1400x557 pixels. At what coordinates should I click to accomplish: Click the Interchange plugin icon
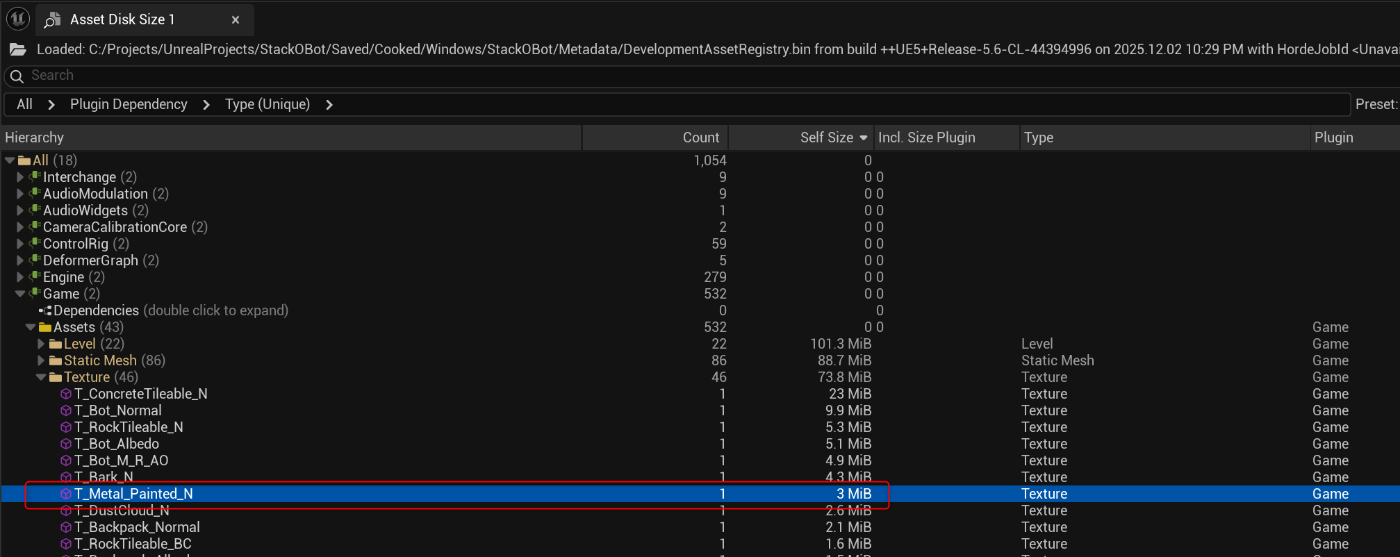[35, 177]
